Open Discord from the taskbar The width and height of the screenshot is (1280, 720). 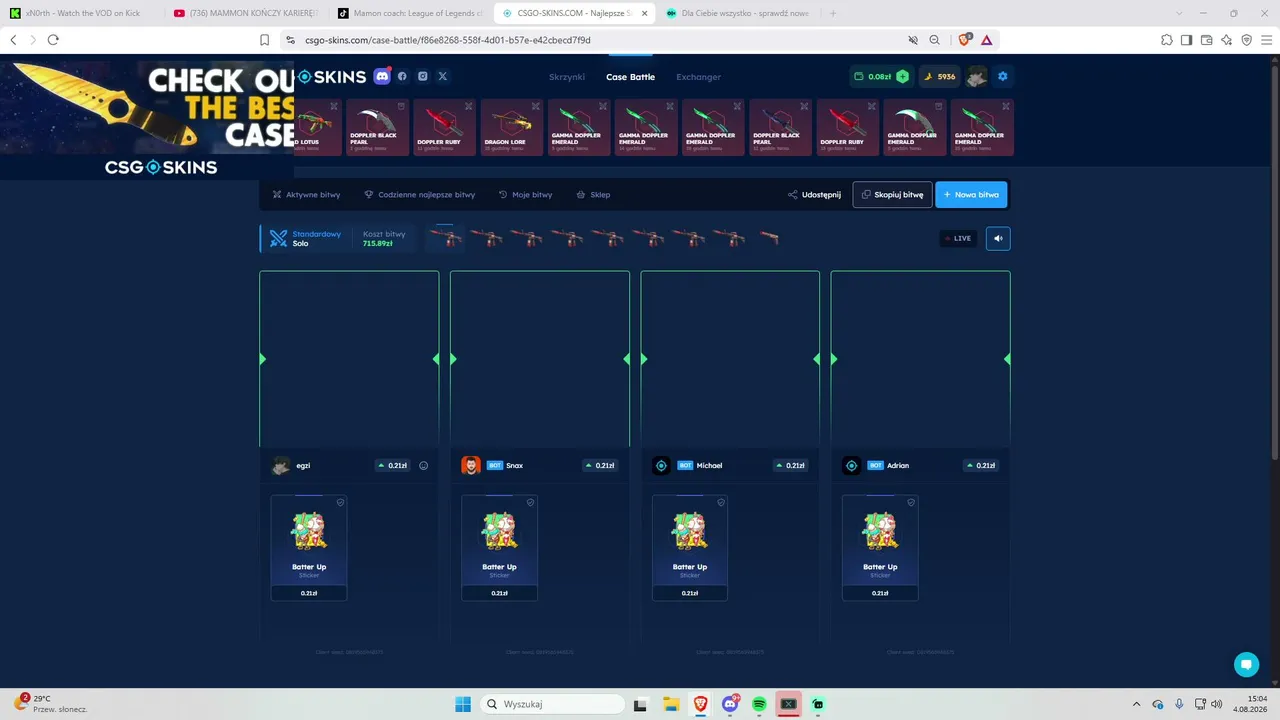tap(730, 704)
